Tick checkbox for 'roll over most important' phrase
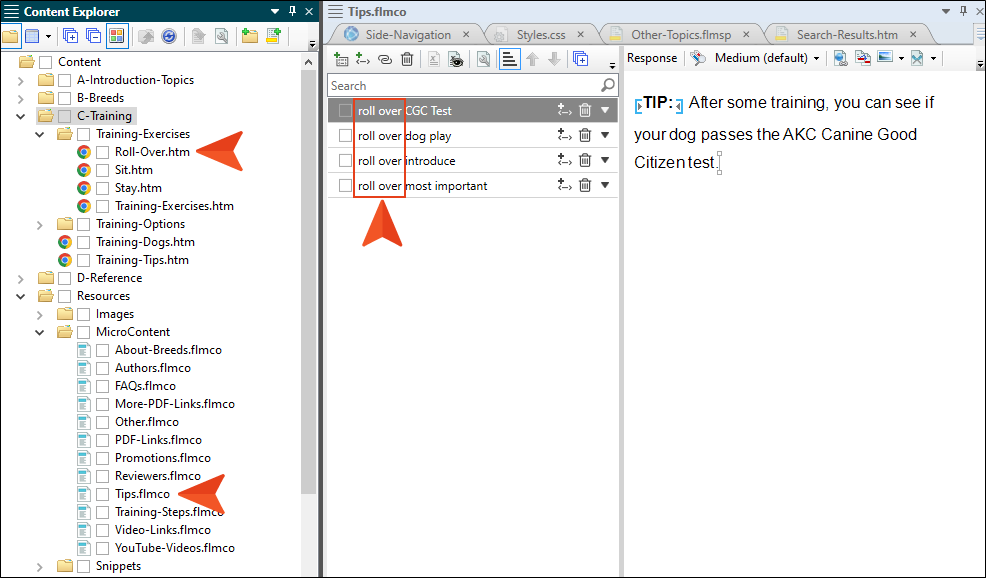The width and height of the screenshot is (986, 578). pos(345,186)
